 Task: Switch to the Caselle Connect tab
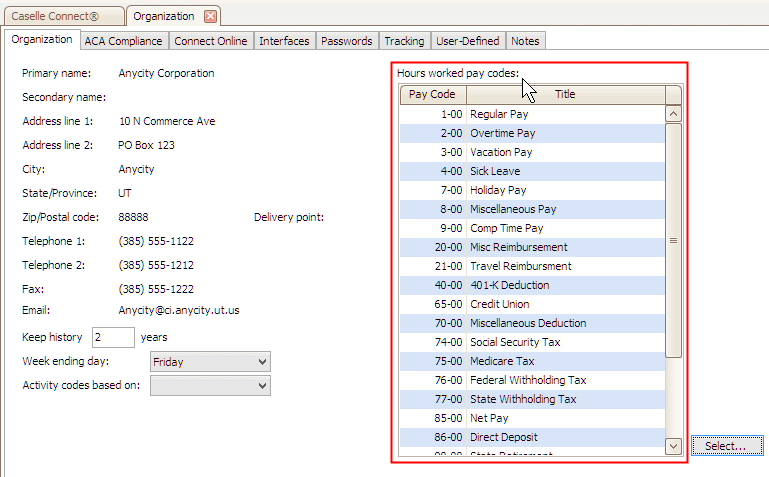coord(62,17)
